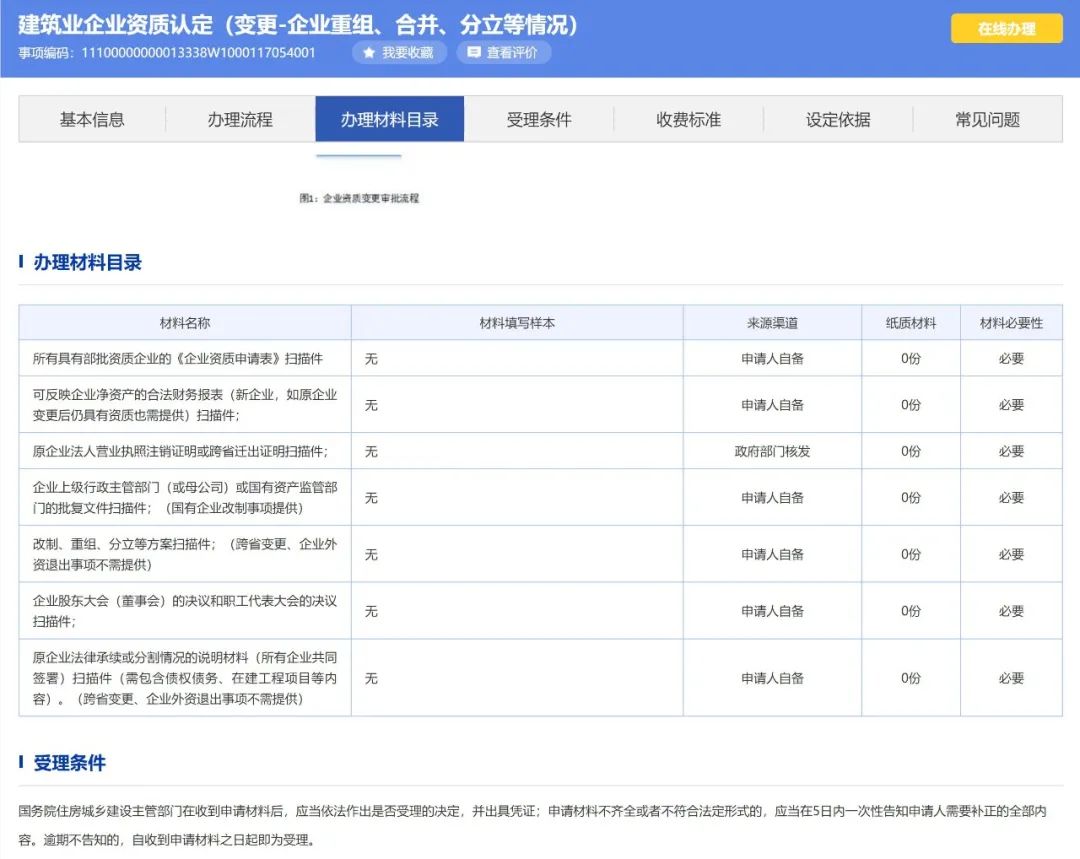
Task: Click 无 in the 改制、重组、分立 row
Action: click(x=371, y=555)
